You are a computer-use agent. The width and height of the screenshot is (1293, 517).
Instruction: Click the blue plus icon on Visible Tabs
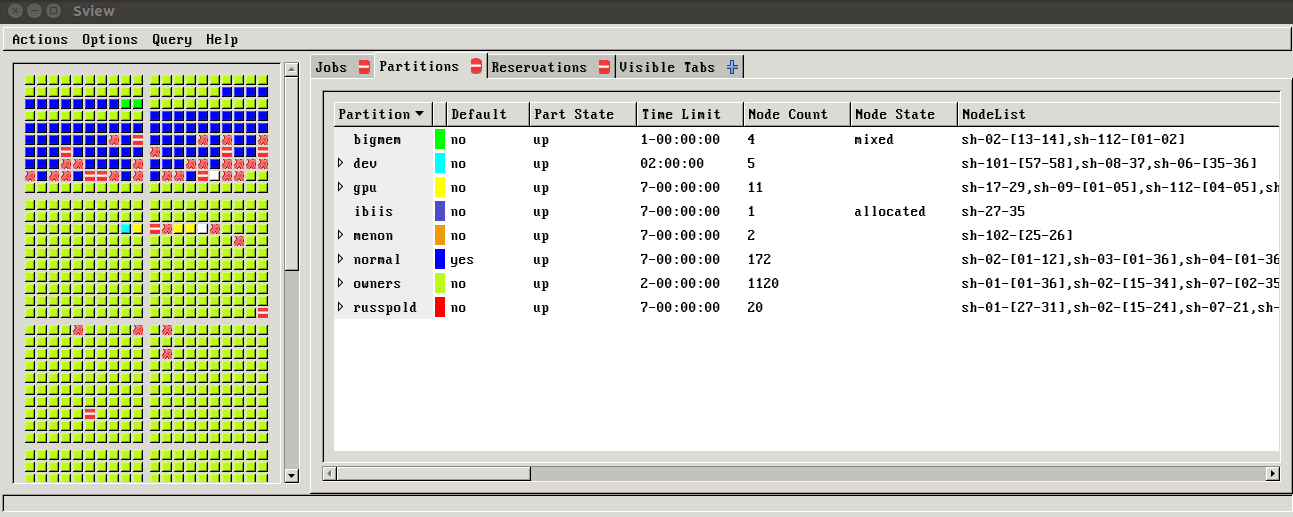click(x=732, y=67)
